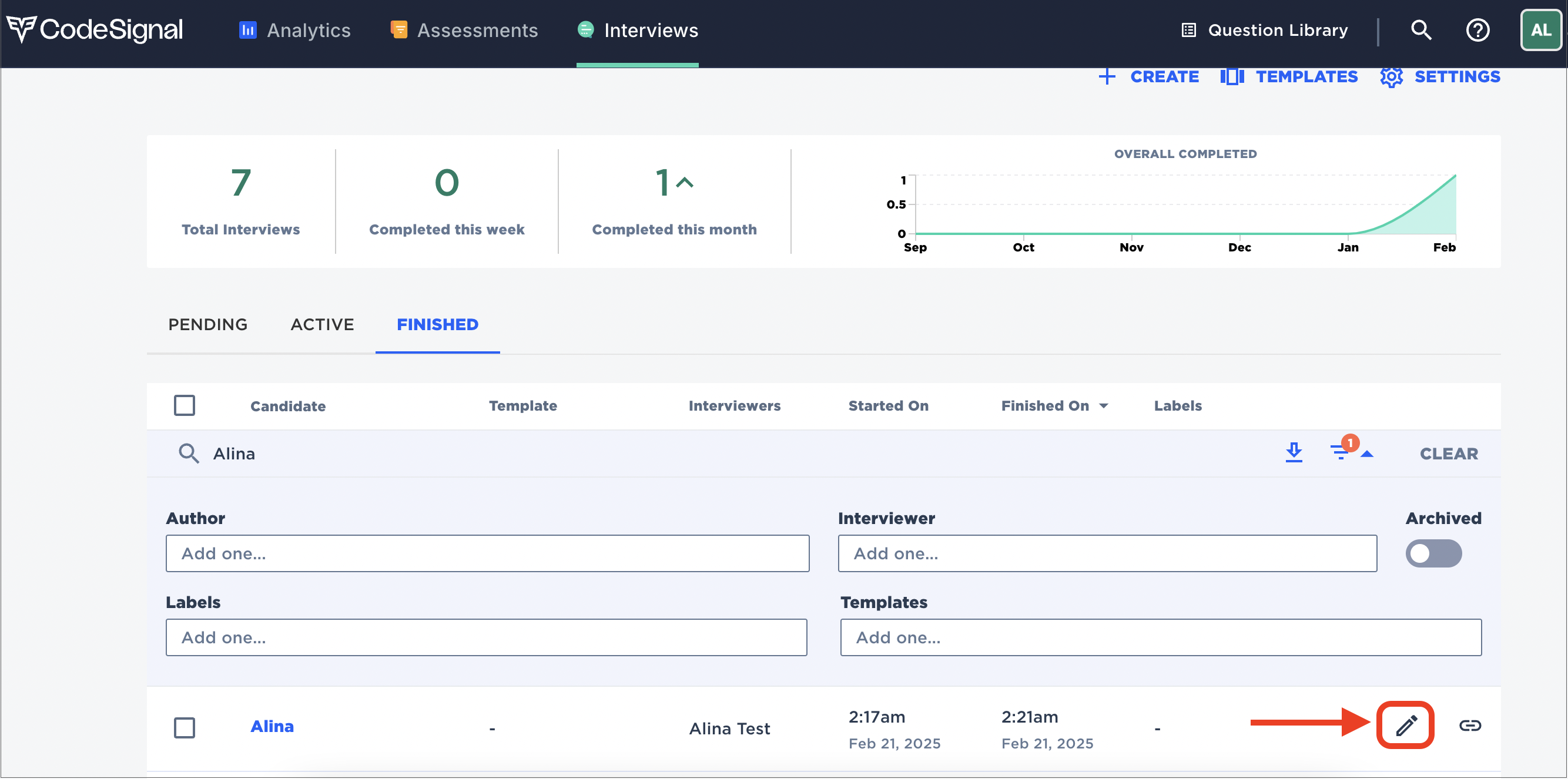
Task: Click the Labels column header
Action: (1178, 406)
